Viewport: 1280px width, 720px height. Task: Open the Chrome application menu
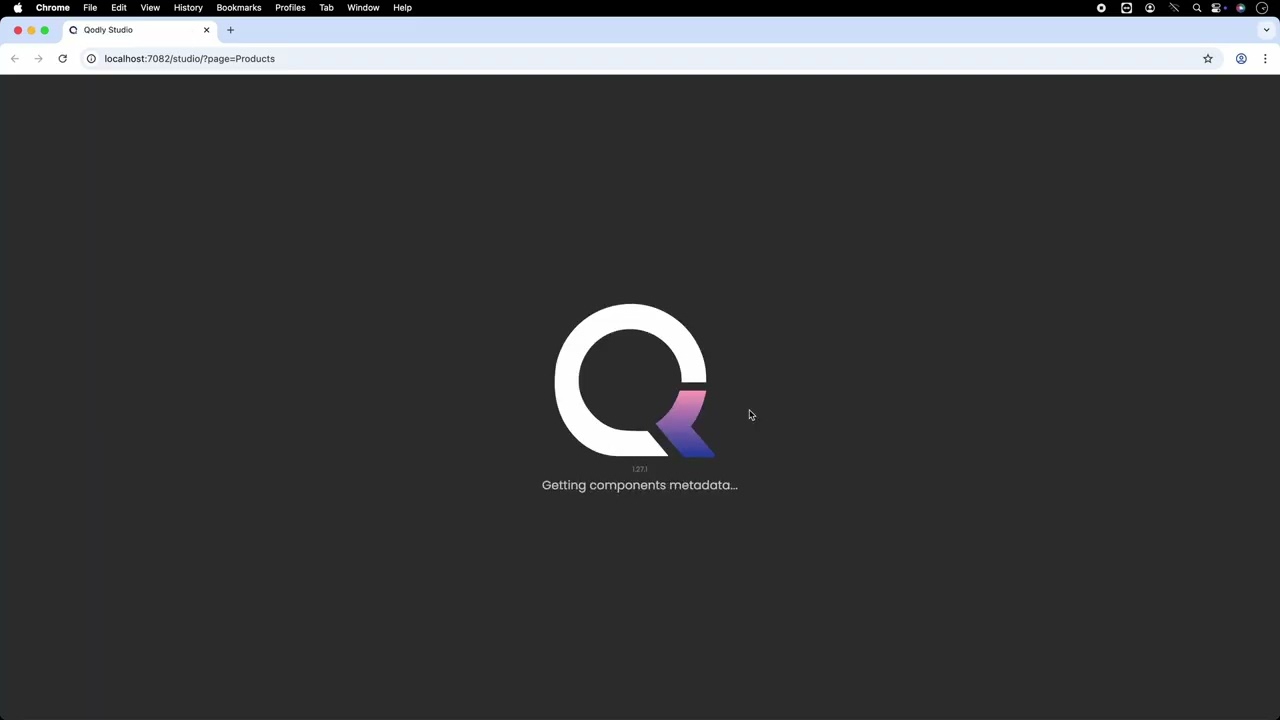pos(53,8)
